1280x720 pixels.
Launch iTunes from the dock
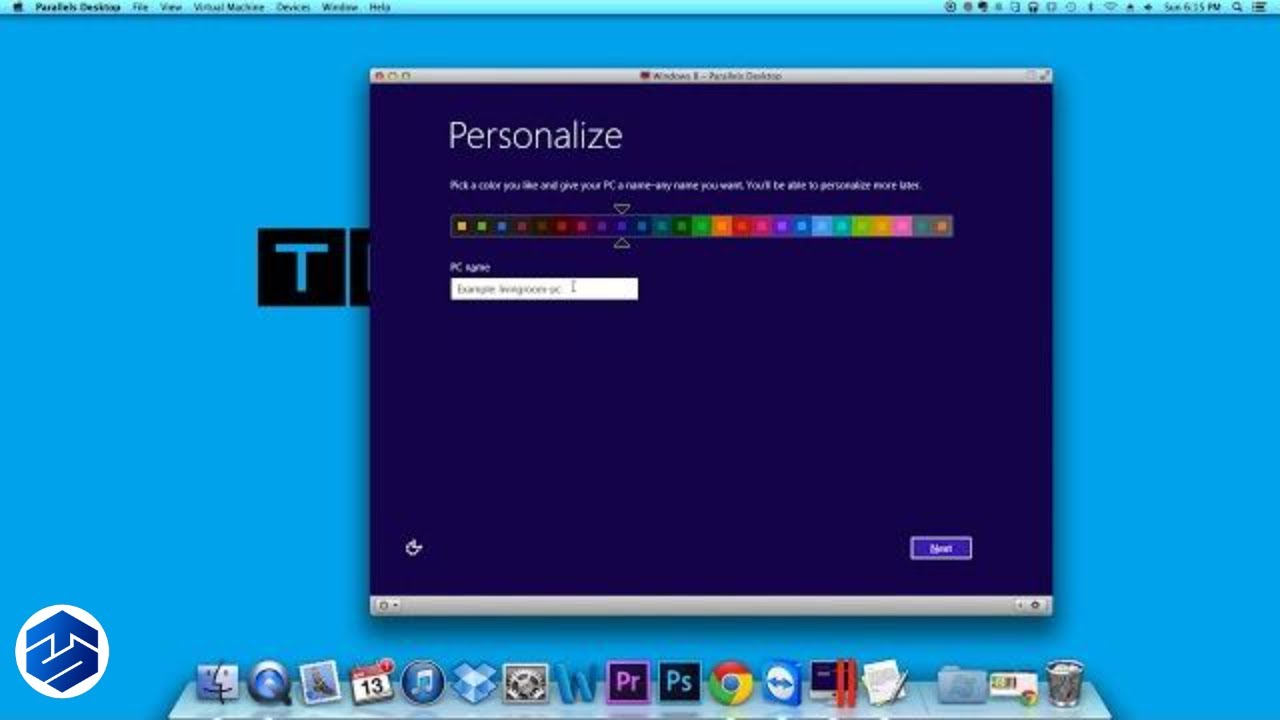tap(423, 683)
